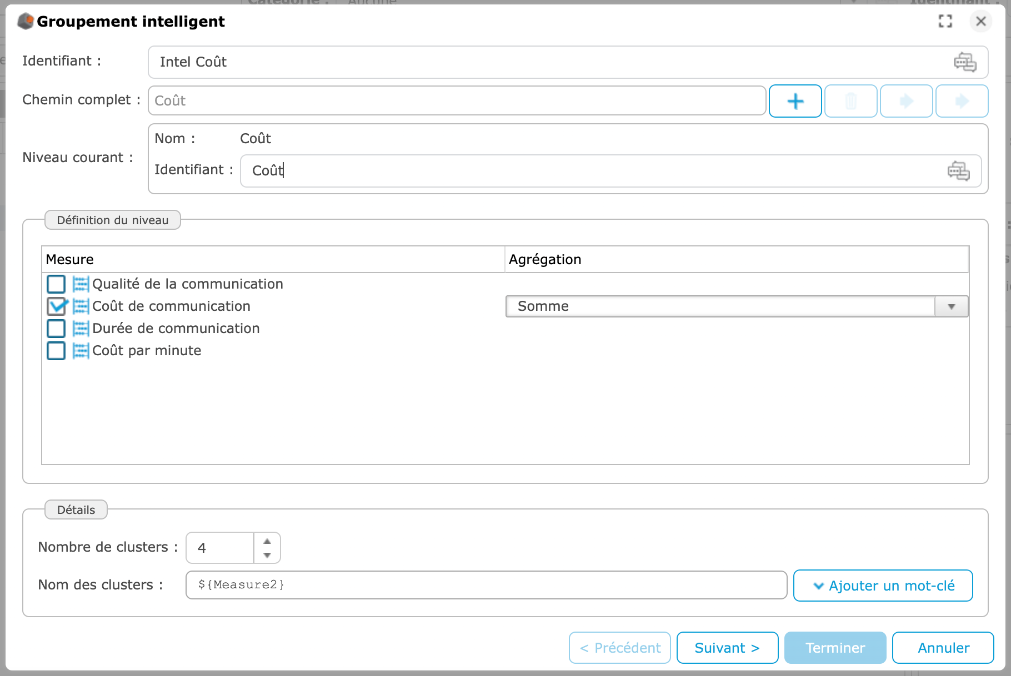Click the measure icon beside Qualité de la communication
This screenshot has height=676, width=1011.
coord(81,284)
